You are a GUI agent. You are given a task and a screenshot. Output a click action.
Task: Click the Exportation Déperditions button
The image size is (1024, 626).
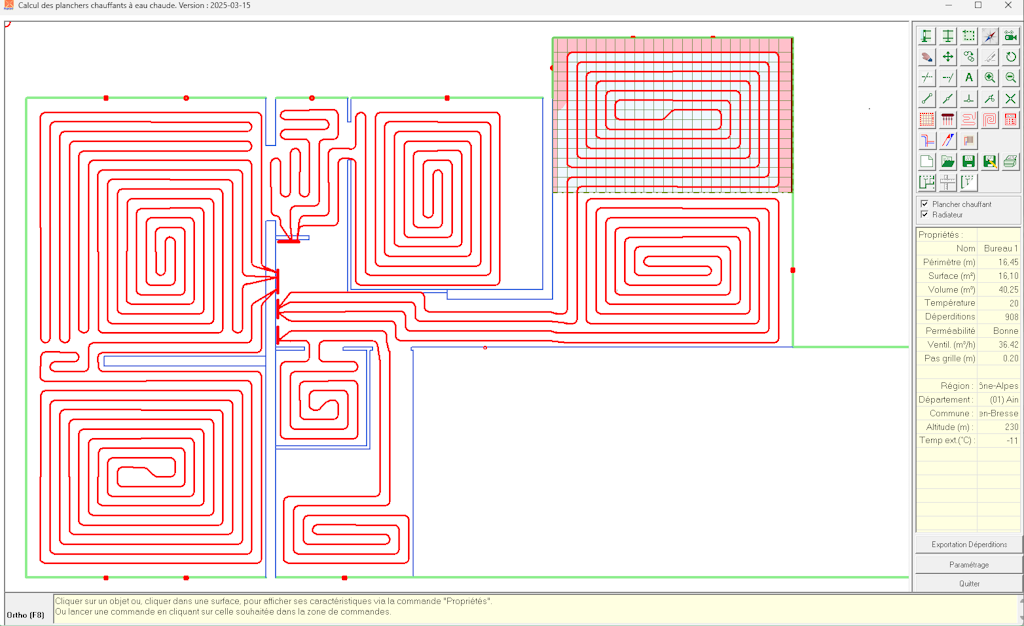tap(968, 544)
